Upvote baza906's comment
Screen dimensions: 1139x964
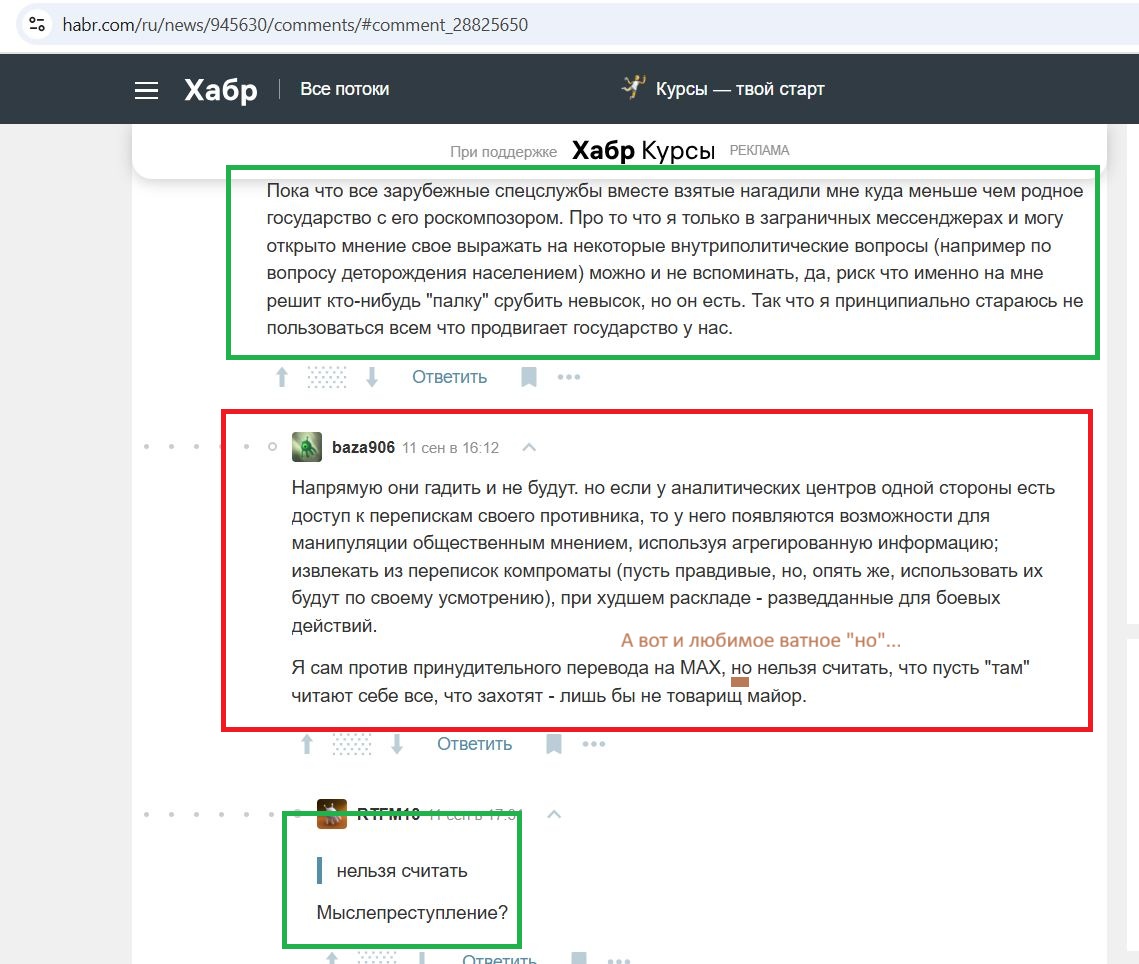307,744
